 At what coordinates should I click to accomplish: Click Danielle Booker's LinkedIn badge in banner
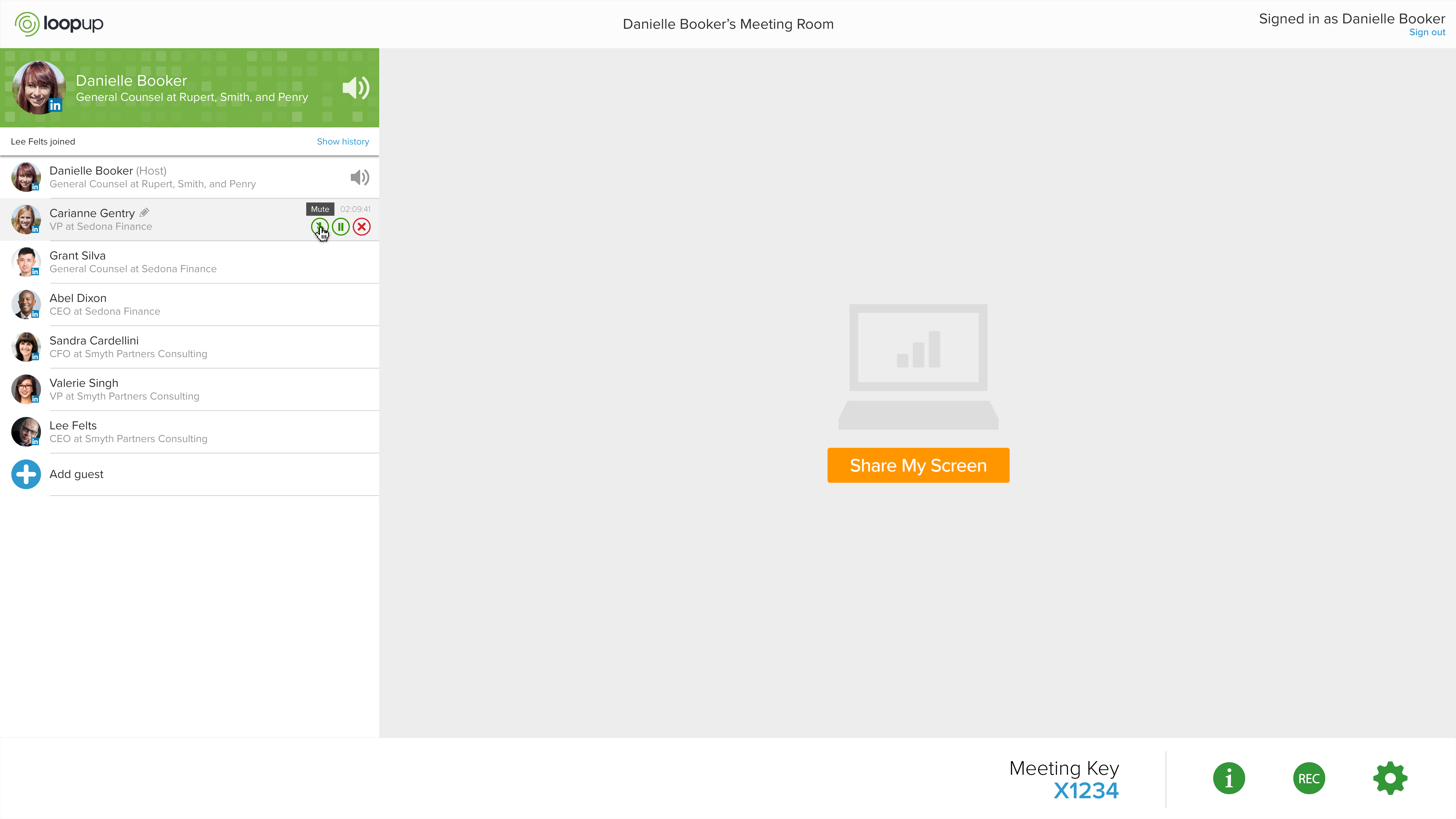coord(55,105)
